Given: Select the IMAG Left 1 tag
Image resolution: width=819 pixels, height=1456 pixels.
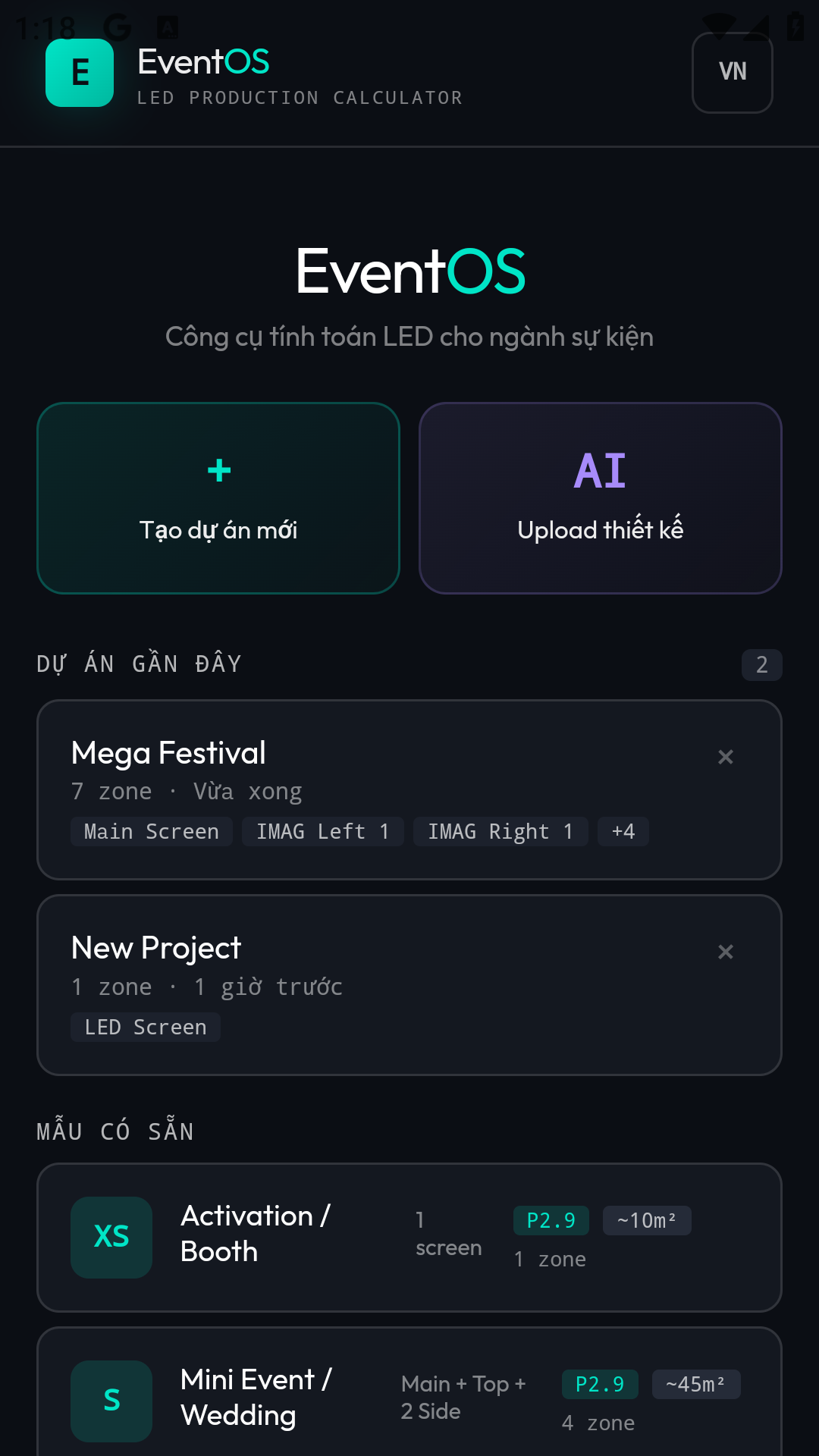Looking at the screenshot, I should (x=322, y=832).
